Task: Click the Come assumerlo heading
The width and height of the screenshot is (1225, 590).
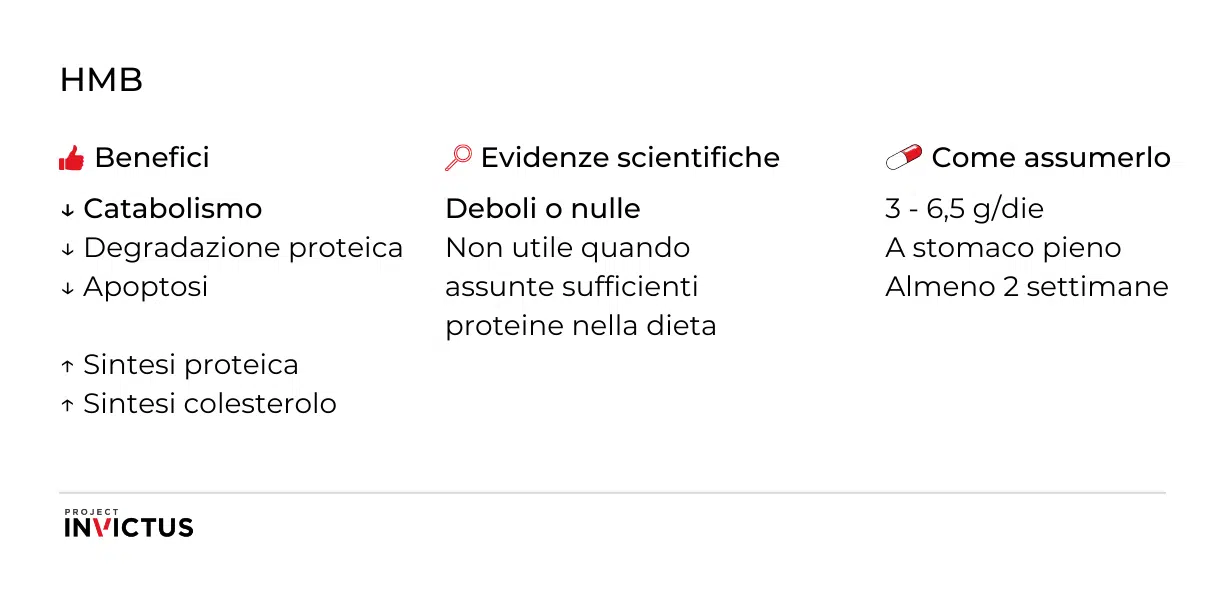Action: coord(1051,158)
